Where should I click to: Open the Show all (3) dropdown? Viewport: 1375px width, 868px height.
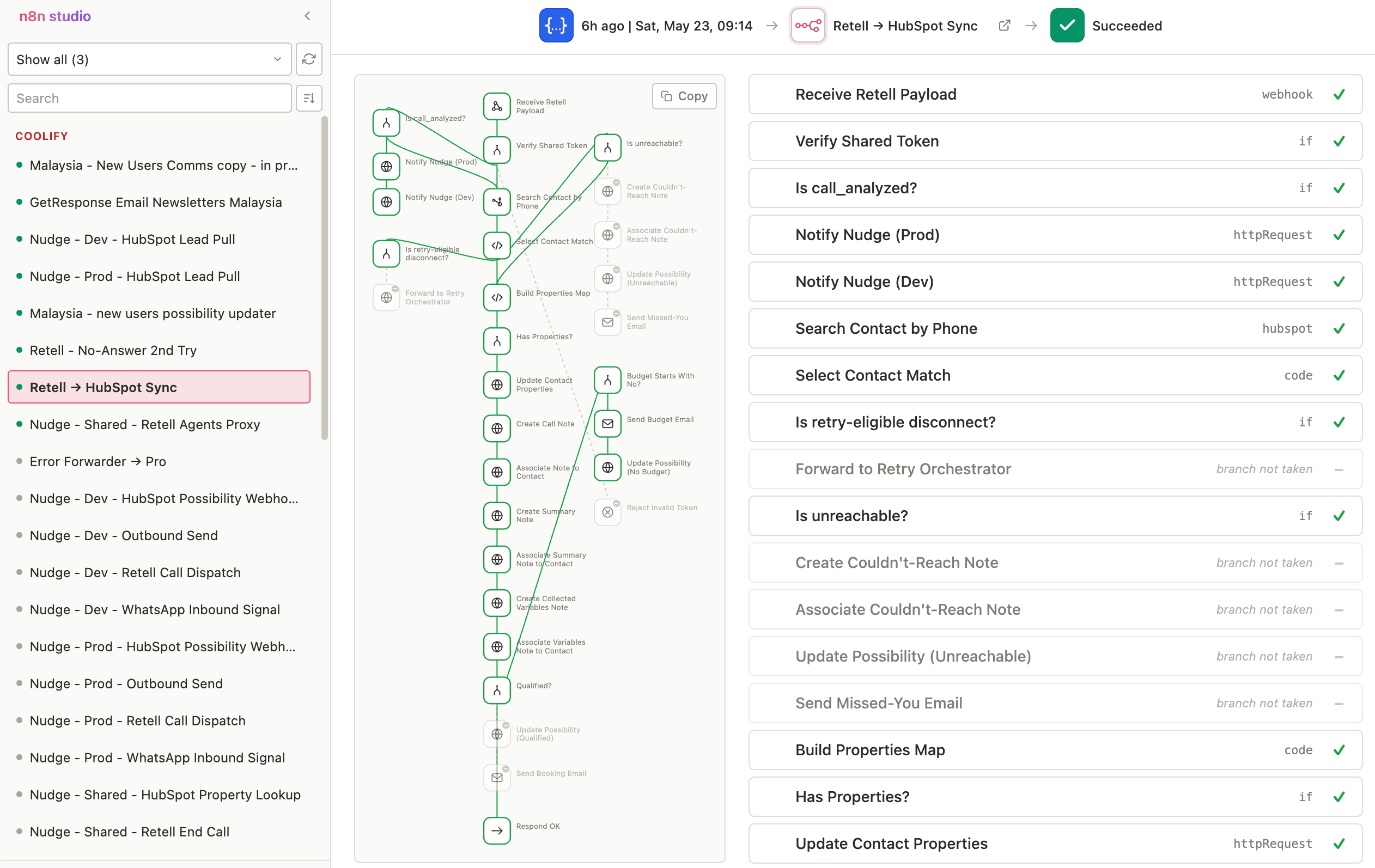click(150, 59)
